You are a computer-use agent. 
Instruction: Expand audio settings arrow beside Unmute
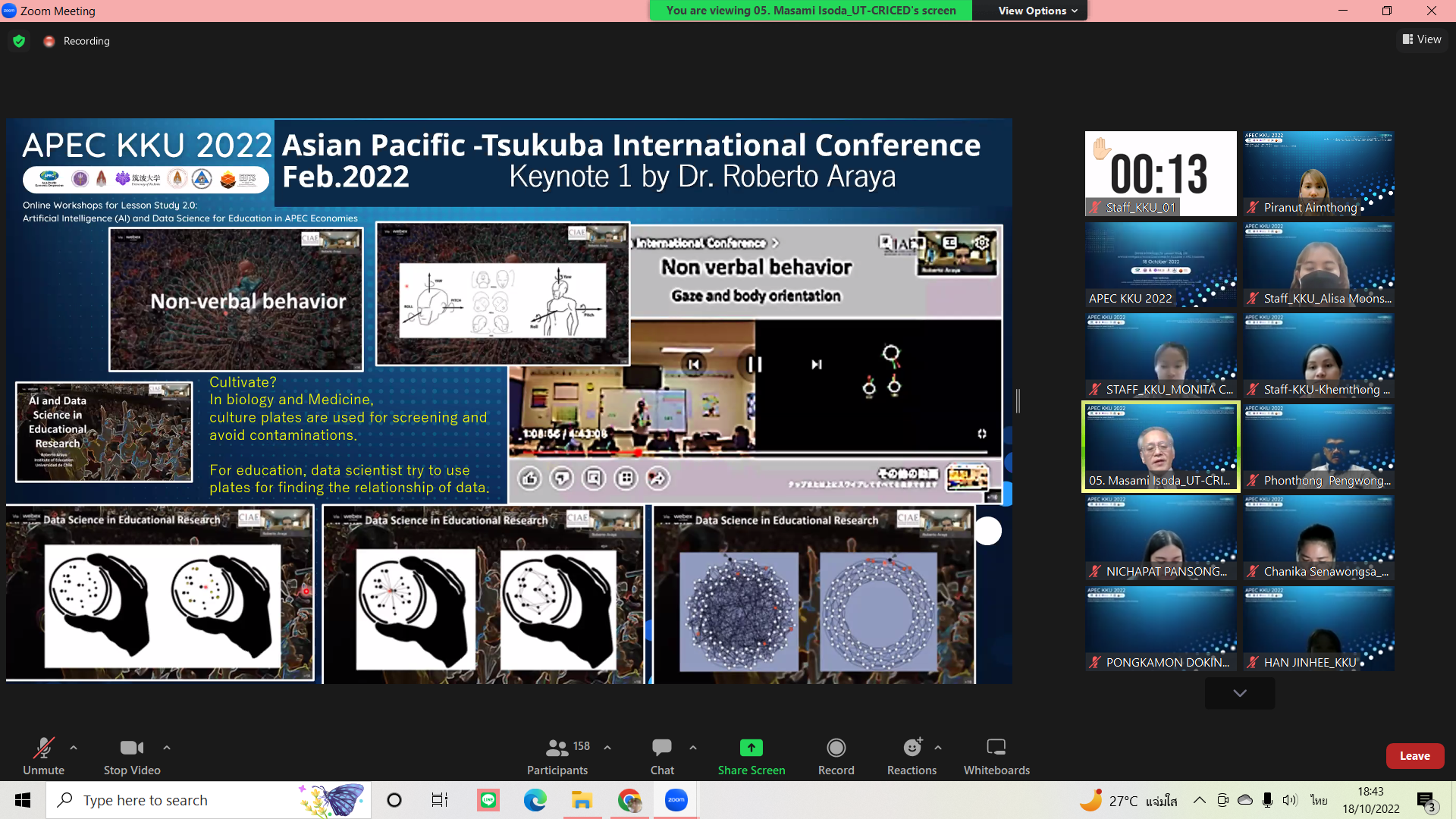point(74,748)
